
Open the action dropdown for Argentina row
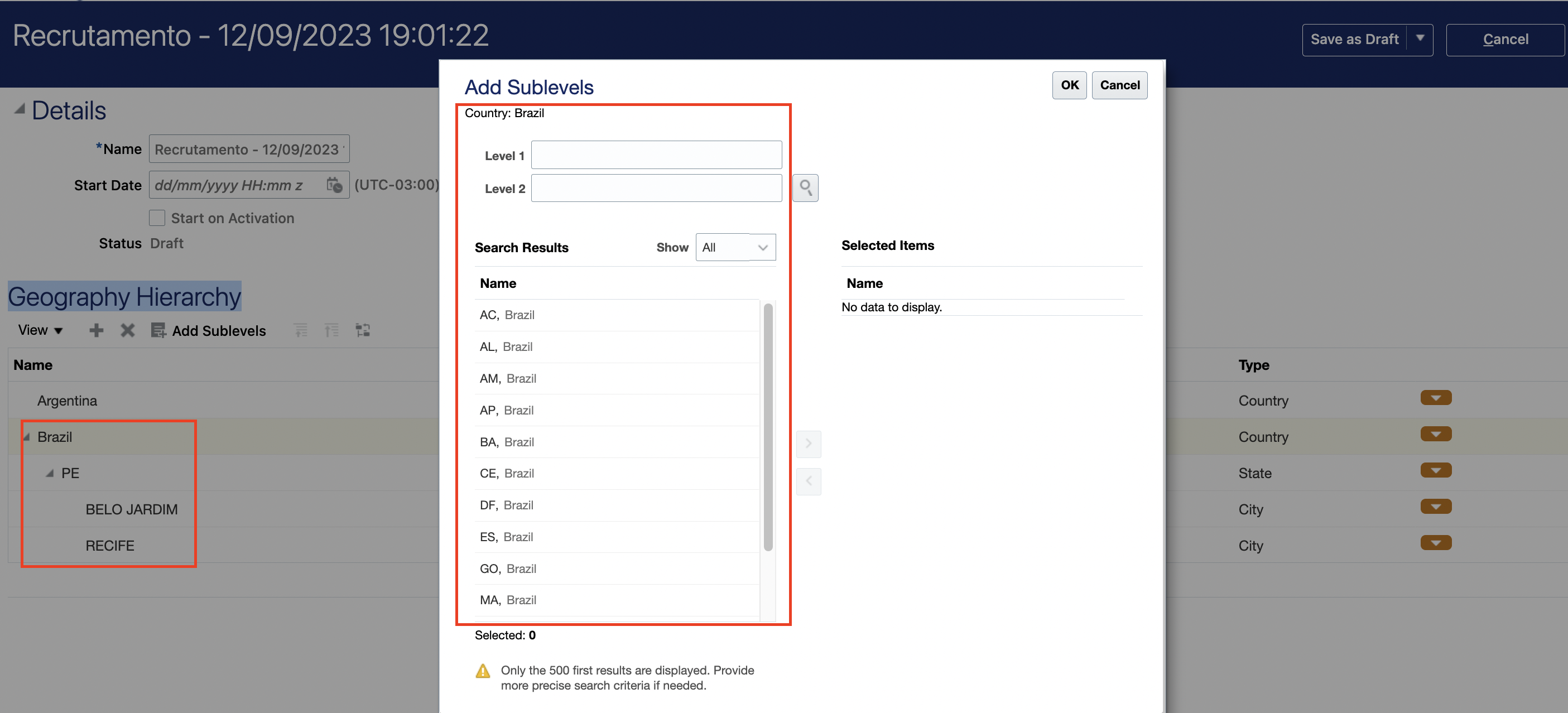point(1435,398)
